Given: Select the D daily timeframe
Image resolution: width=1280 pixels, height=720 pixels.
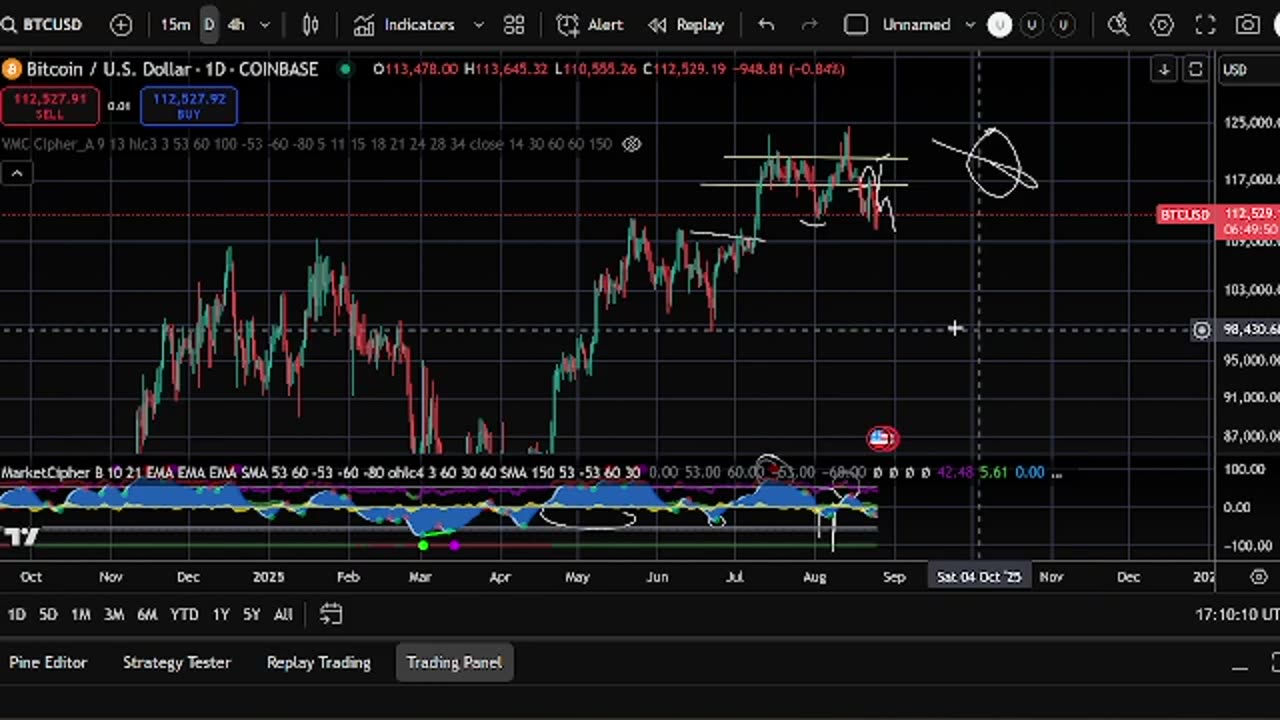Looking at the screenshot, I should (209, 25).
